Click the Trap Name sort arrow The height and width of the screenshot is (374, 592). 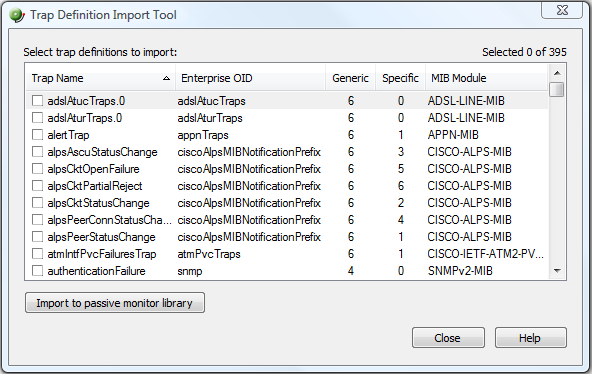166,78
